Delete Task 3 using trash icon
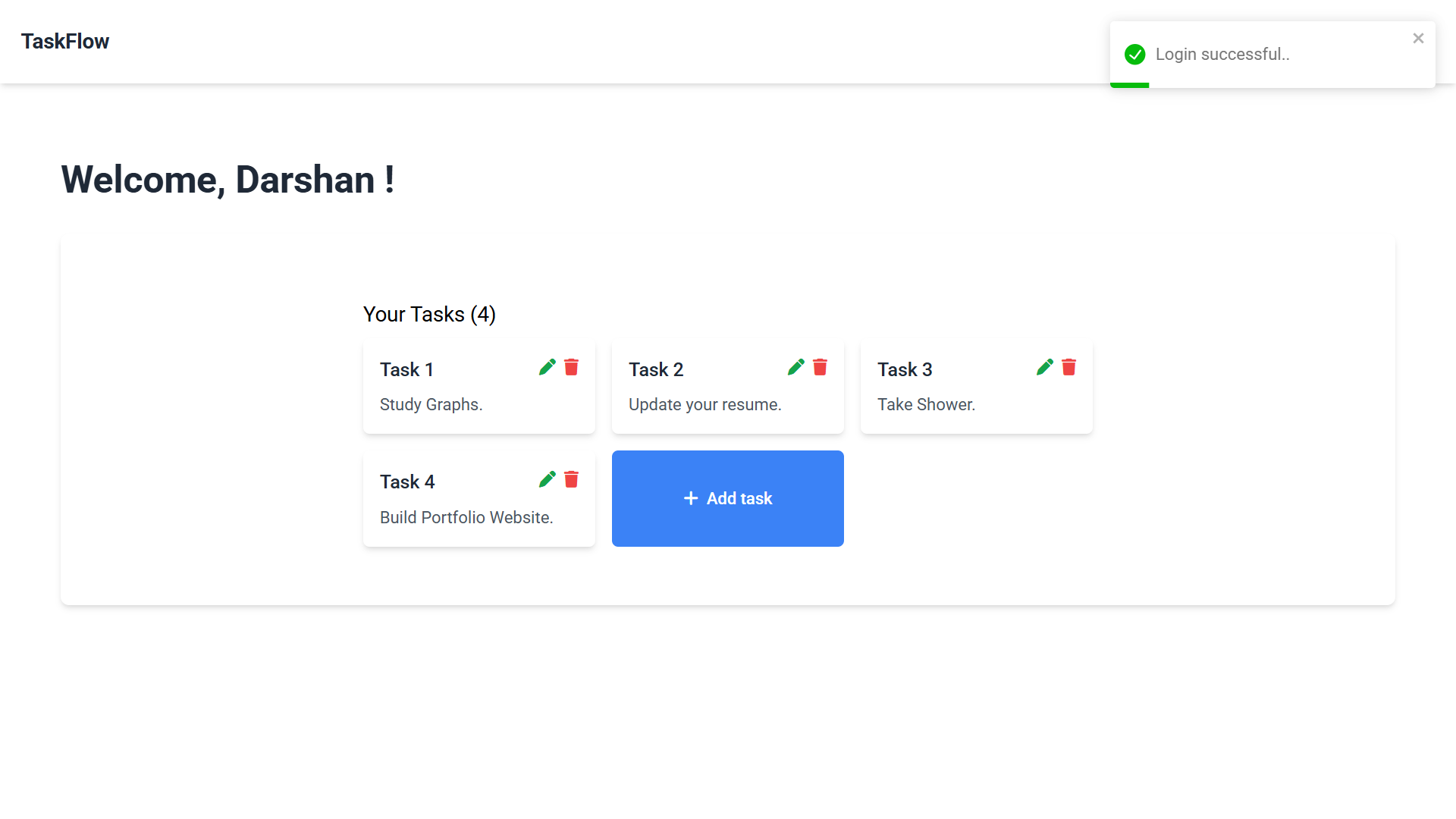This screenshot has width=1456, height=819. click(1069, 368)
